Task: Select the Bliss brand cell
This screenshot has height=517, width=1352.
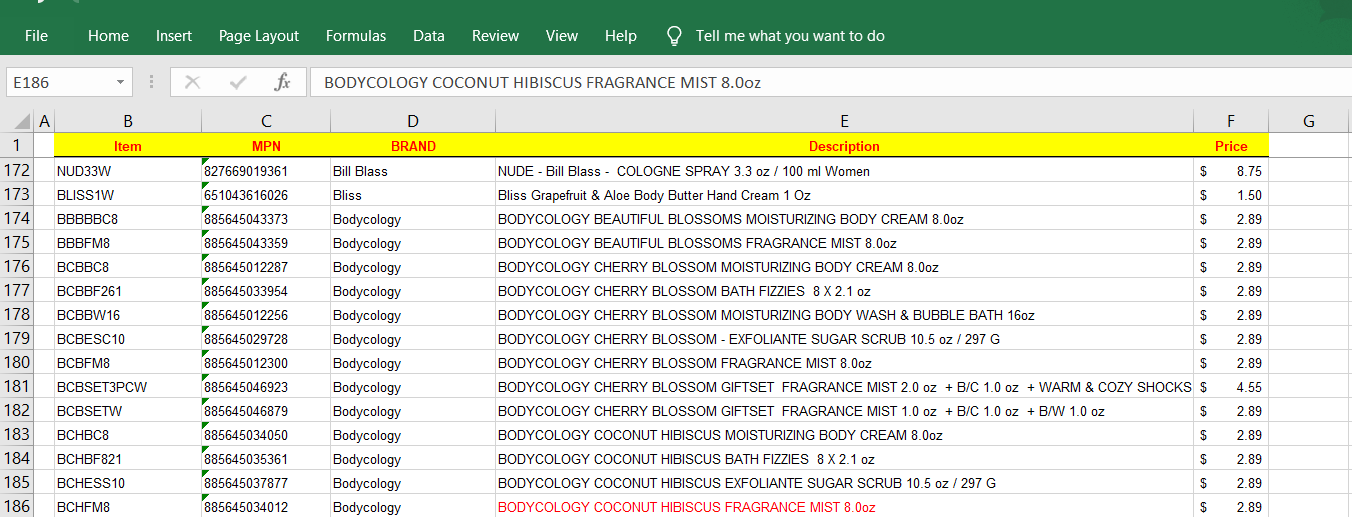Action: [413, 195]
